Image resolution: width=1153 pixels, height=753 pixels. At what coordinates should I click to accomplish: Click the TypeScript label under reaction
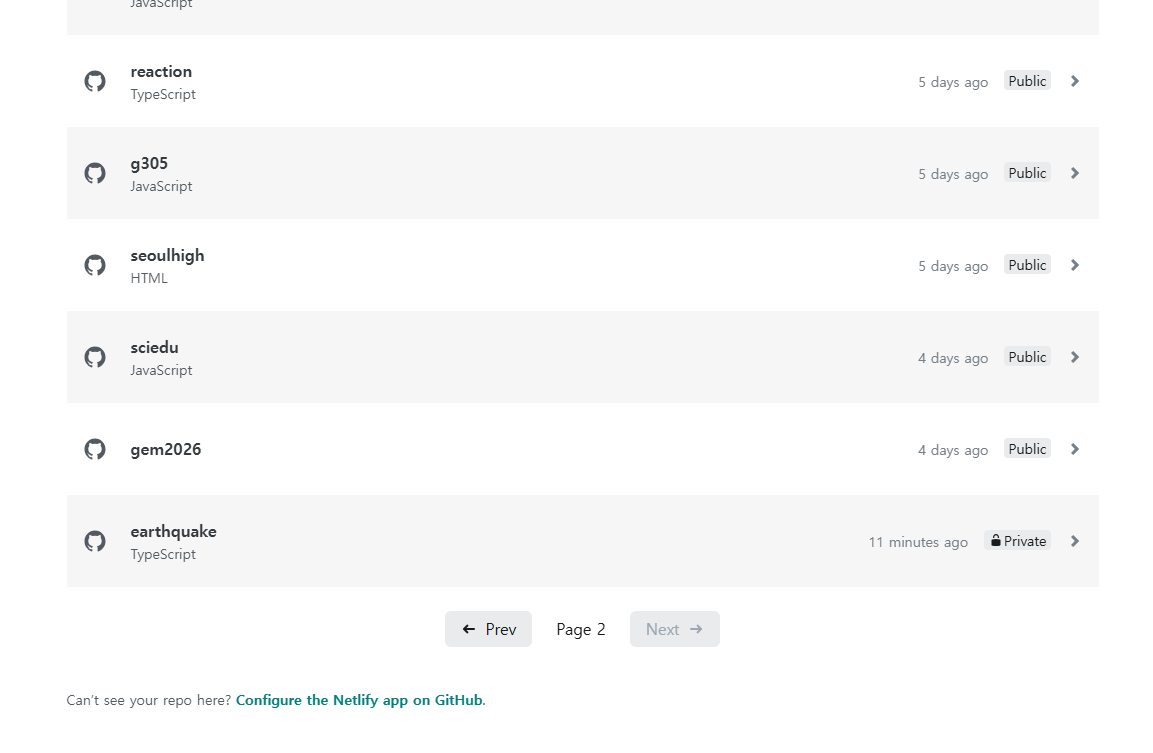163,94
